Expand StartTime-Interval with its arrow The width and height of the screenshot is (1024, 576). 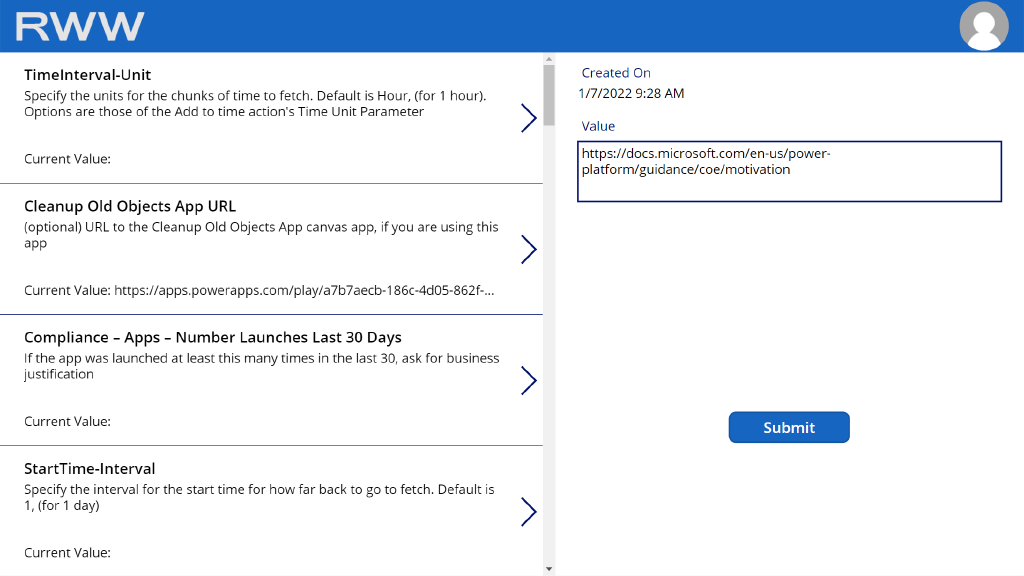pyautogui.click(x=528, y=511)
